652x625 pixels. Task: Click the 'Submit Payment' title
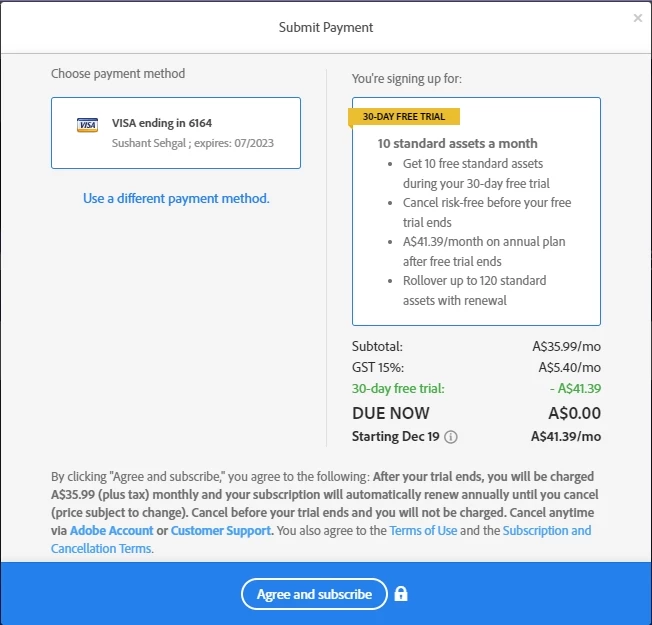click(326, 27)
